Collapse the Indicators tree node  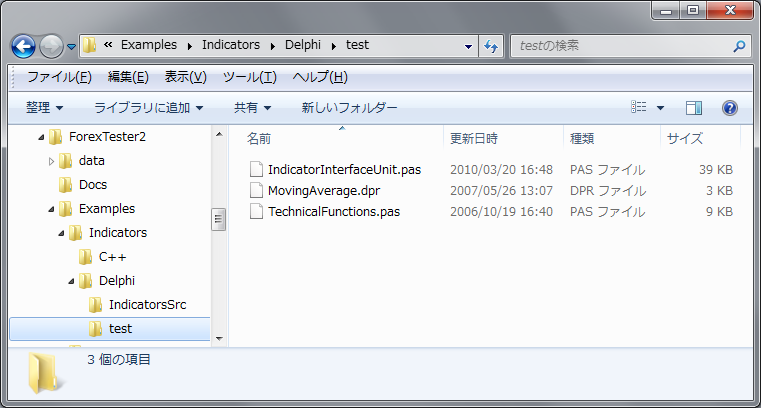click(61, 233)
